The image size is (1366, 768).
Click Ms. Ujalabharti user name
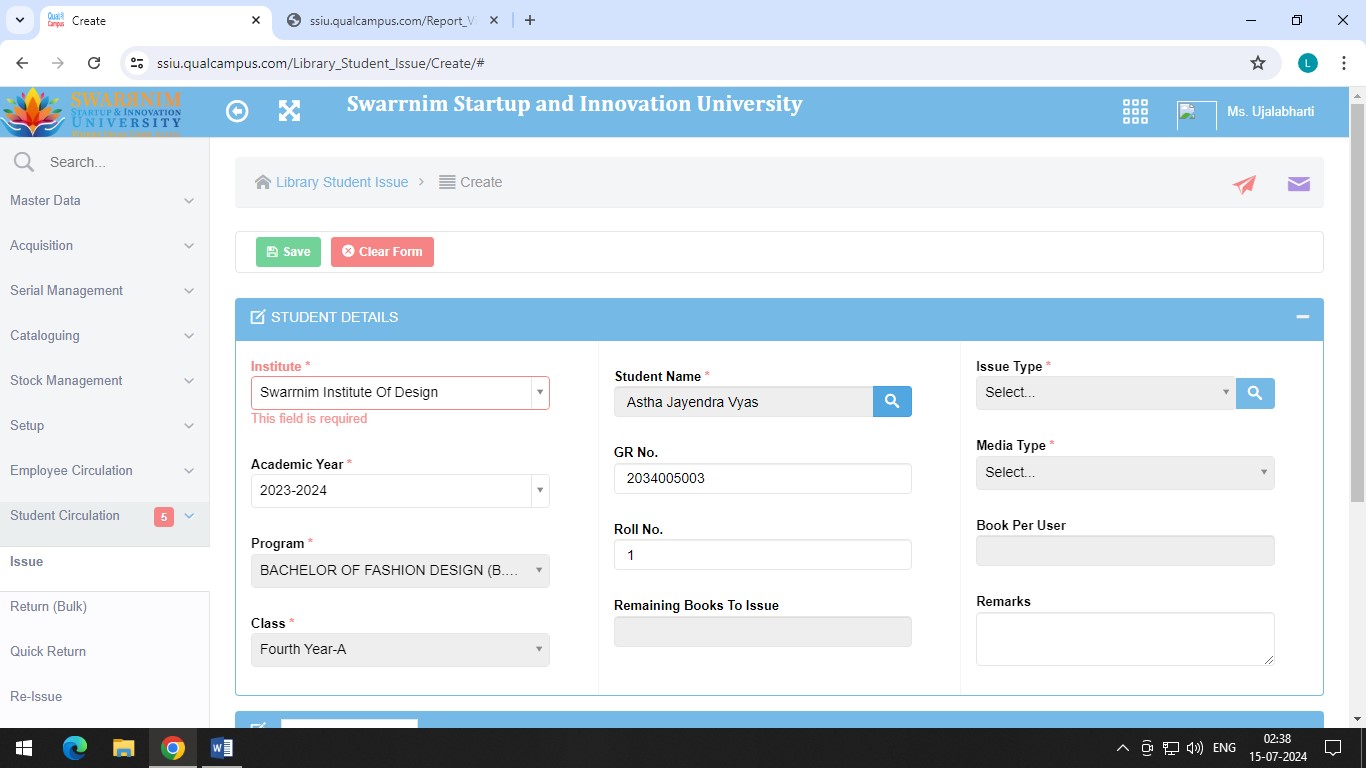click(x=1271, y=112)
